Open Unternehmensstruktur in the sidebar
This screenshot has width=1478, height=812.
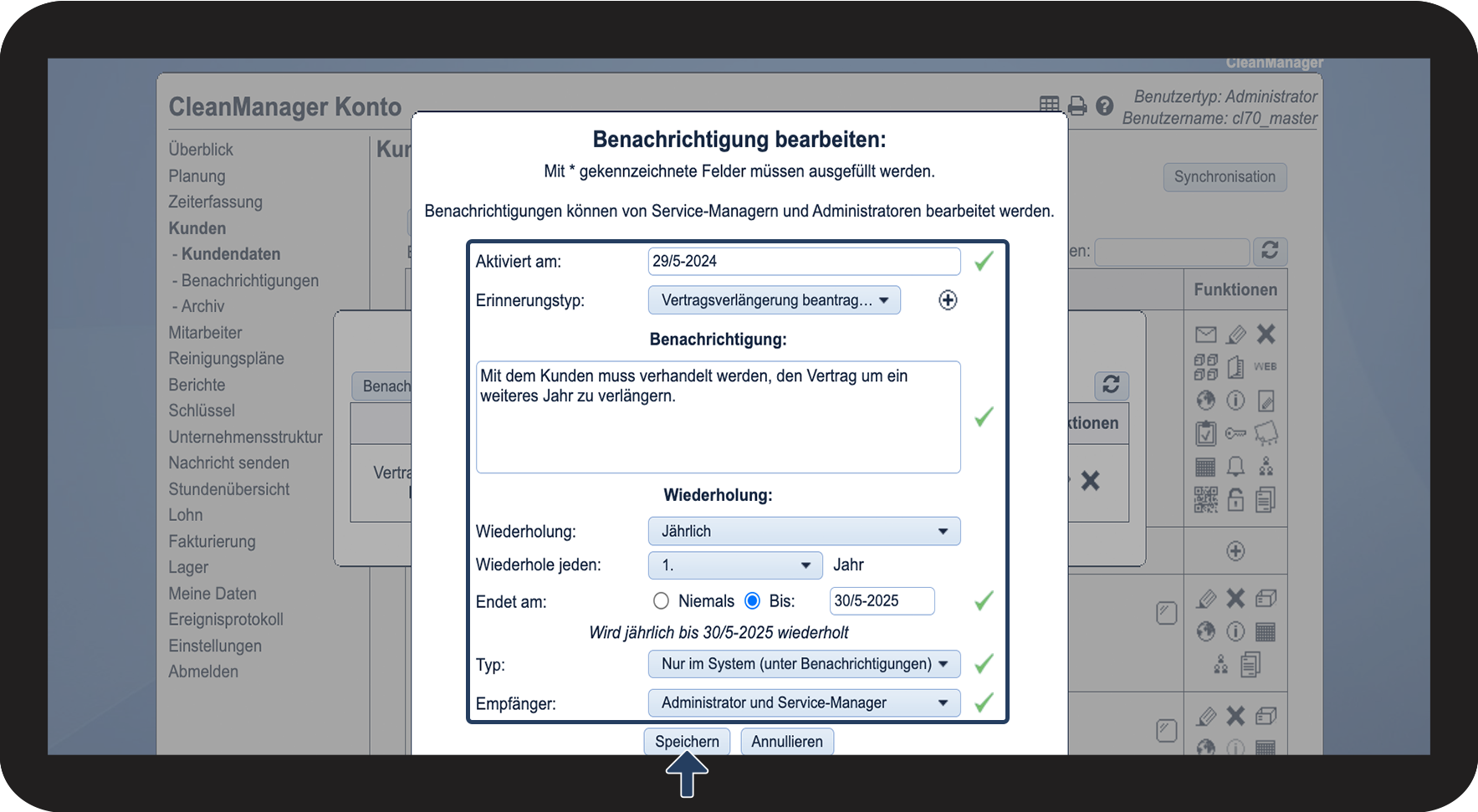coord(245,437)
